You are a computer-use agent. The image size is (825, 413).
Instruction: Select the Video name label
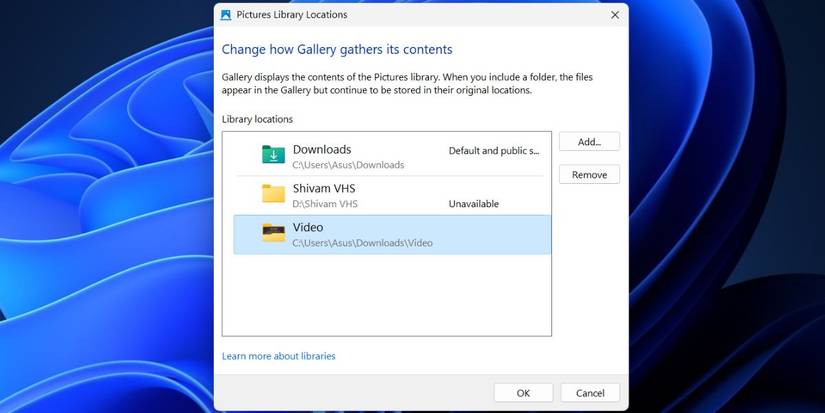click(308, 227)
